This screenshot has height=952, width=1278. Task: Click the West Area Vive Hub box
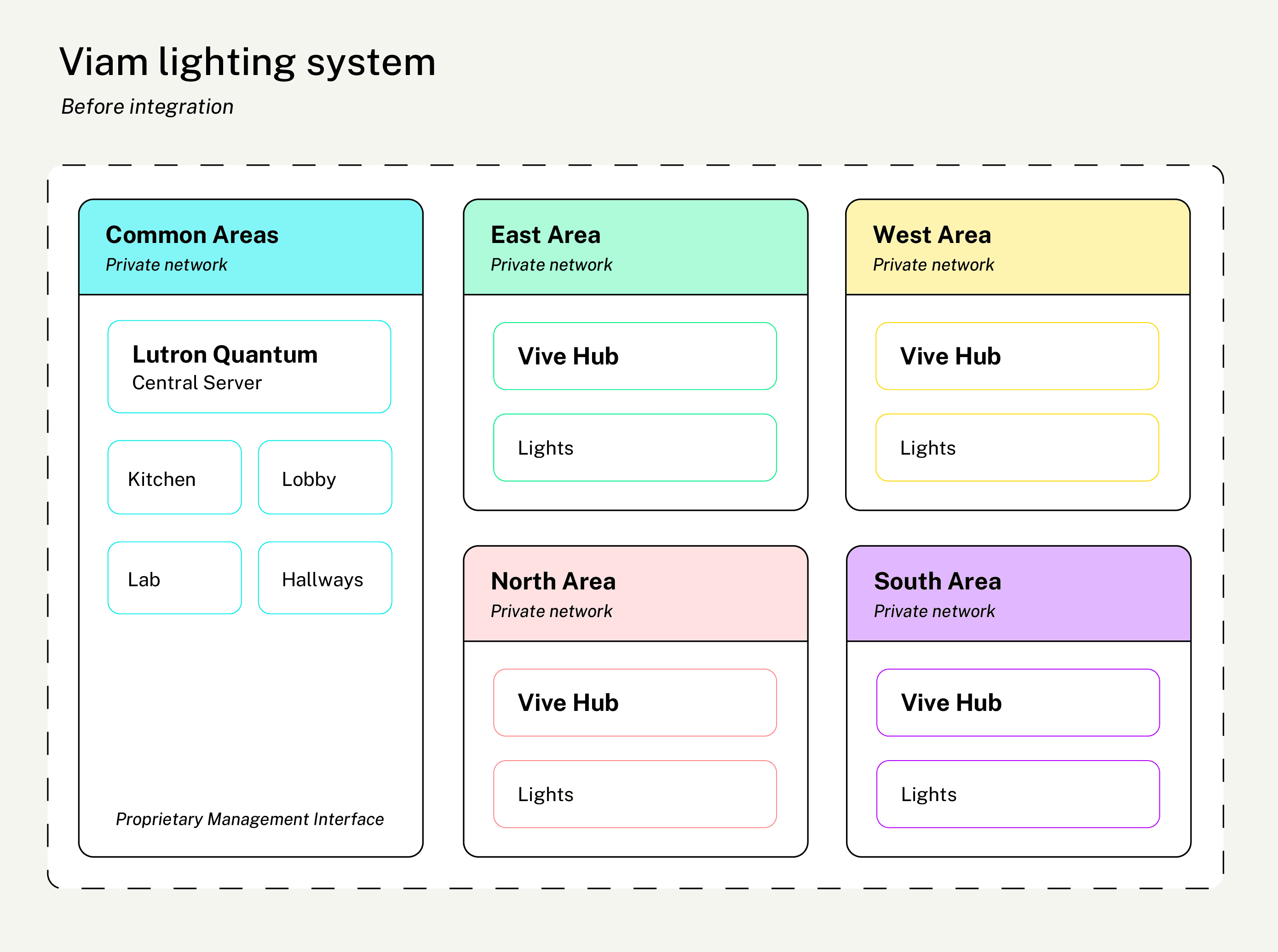coord(1017,356)
